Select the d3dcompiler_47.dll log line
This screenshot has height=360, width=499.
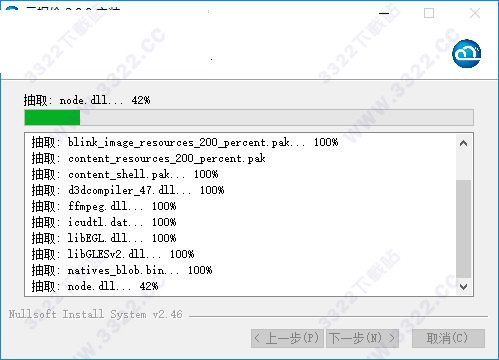(128, 190)
